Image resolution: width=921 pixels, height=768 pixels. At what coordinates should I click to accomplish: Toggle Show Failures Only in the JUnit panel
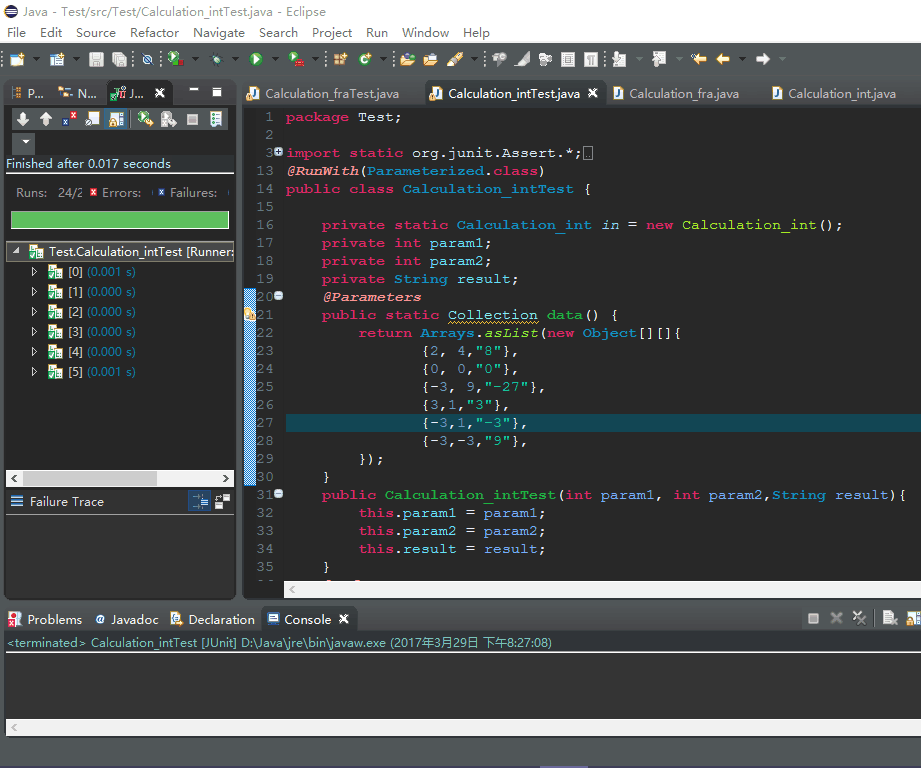(69, 119)
